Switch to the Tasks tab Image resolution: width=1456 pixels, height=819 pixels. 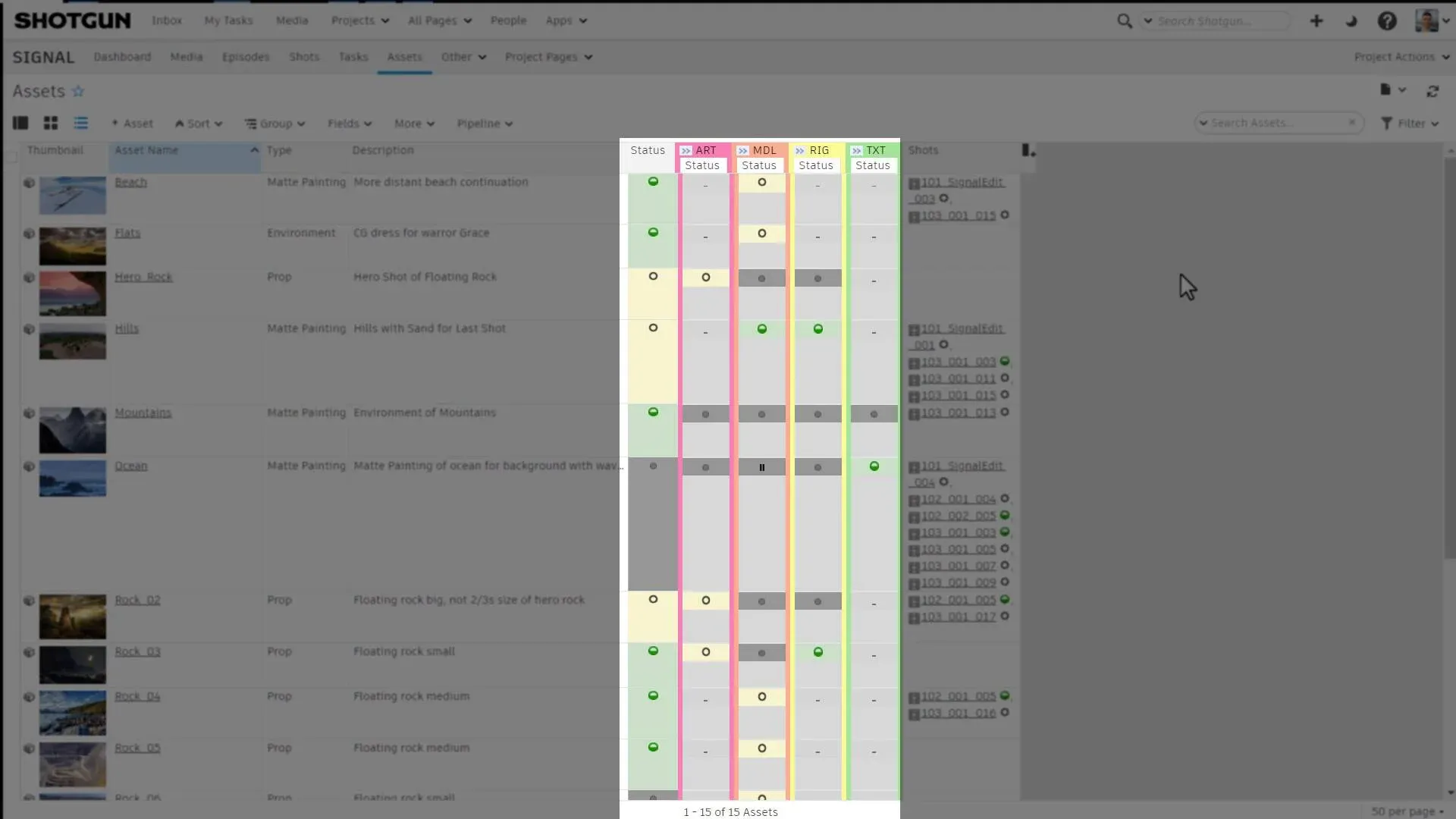pyautogui.click(x=353, y=57)
